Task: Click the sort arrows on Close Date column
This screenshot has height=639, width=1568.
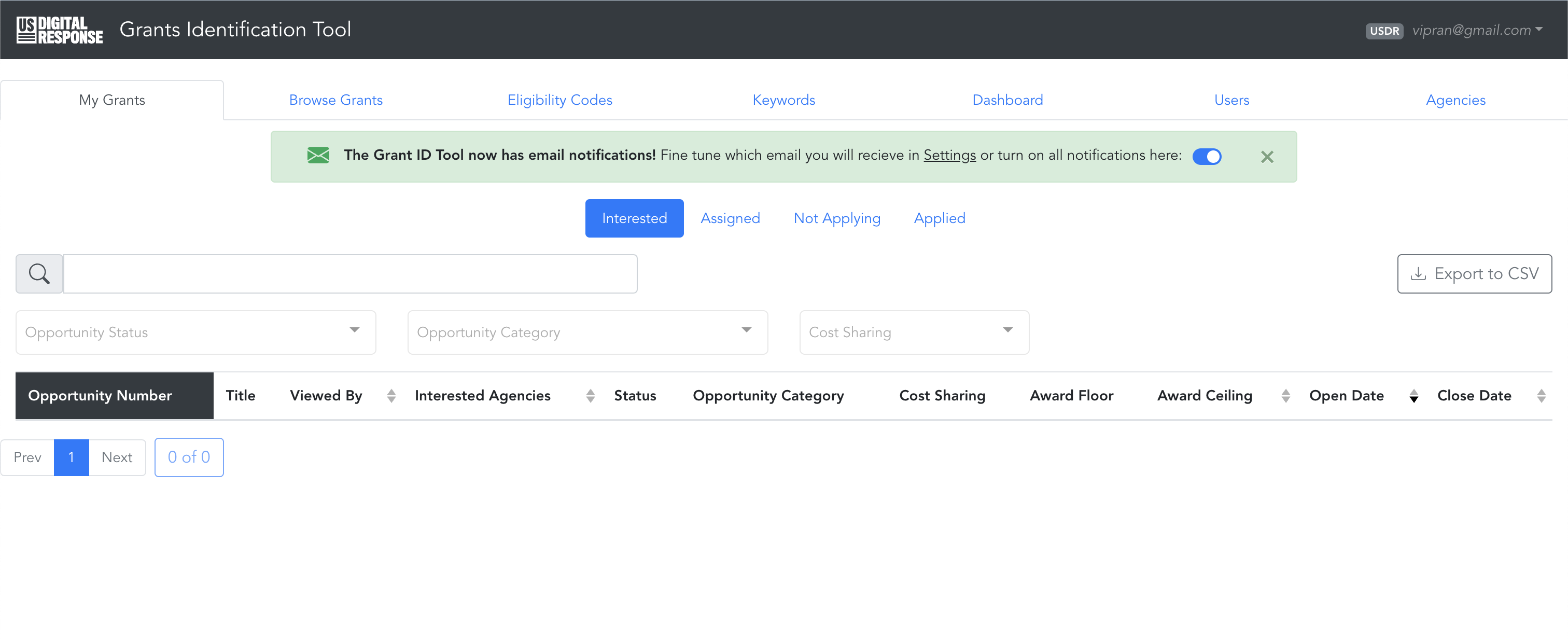Action: [x=1542, y=395]
